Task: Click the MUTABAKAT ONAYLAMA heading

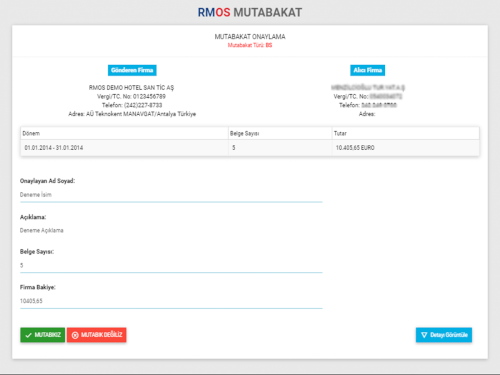Action: pos(250,37)
